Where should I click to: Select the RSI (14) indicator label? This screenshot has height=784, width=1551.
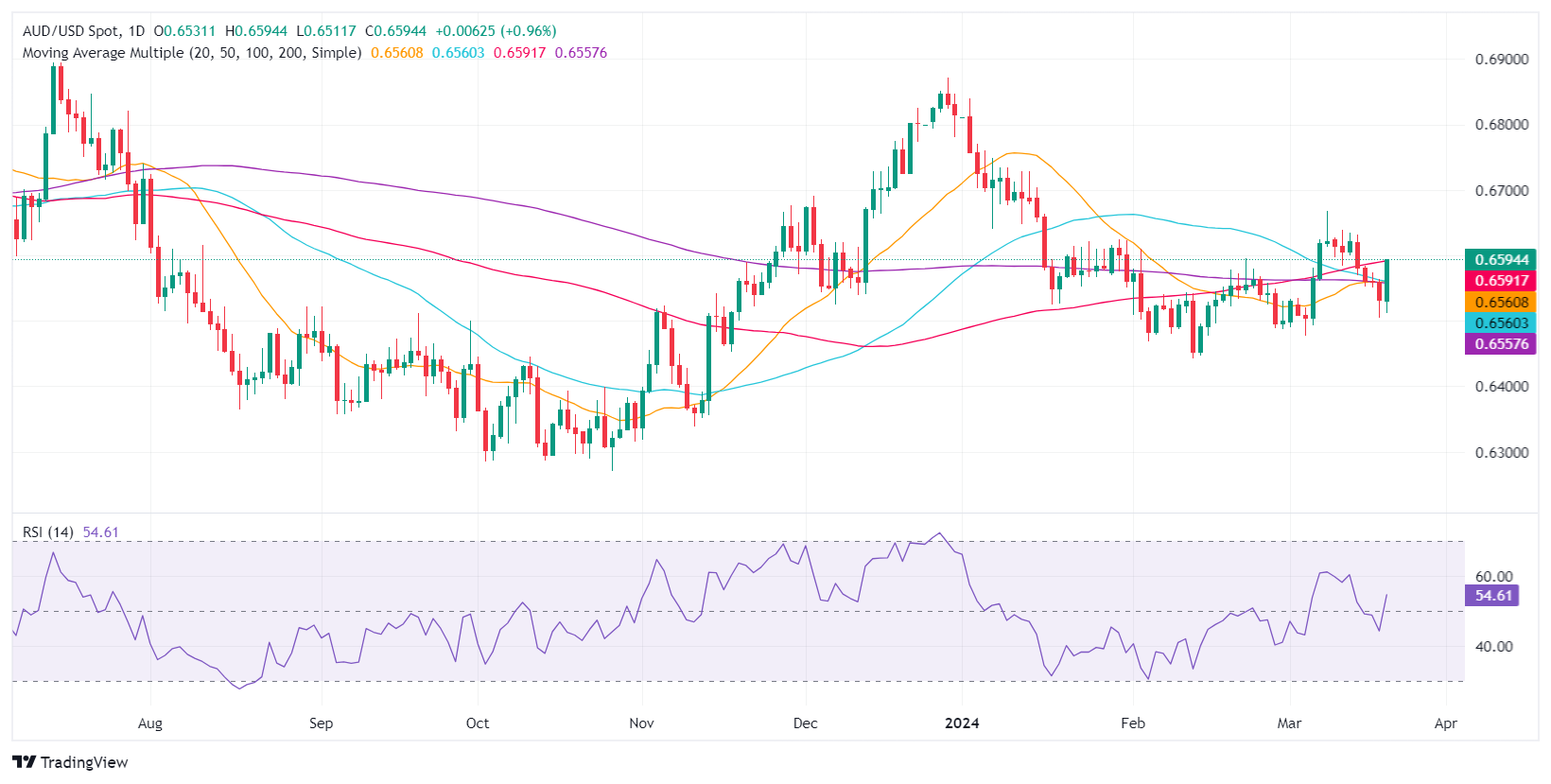coord(47,532)
